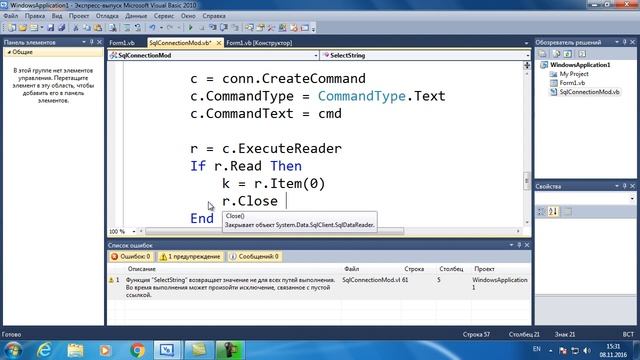
Task: Collapse the Общие group in Toolbox
Action: (x=9, y=52)
